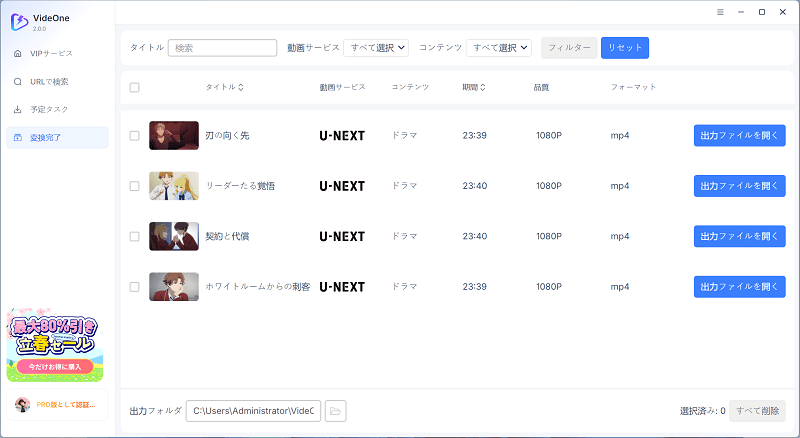Open output file for 刃の向く先
This screenshot has width=800, height=438.
739,136
